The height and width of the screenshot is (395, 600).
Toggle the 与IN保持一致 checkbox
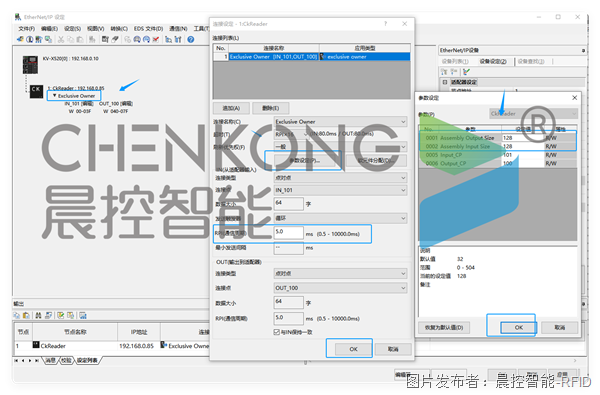[x=276, y=332]
